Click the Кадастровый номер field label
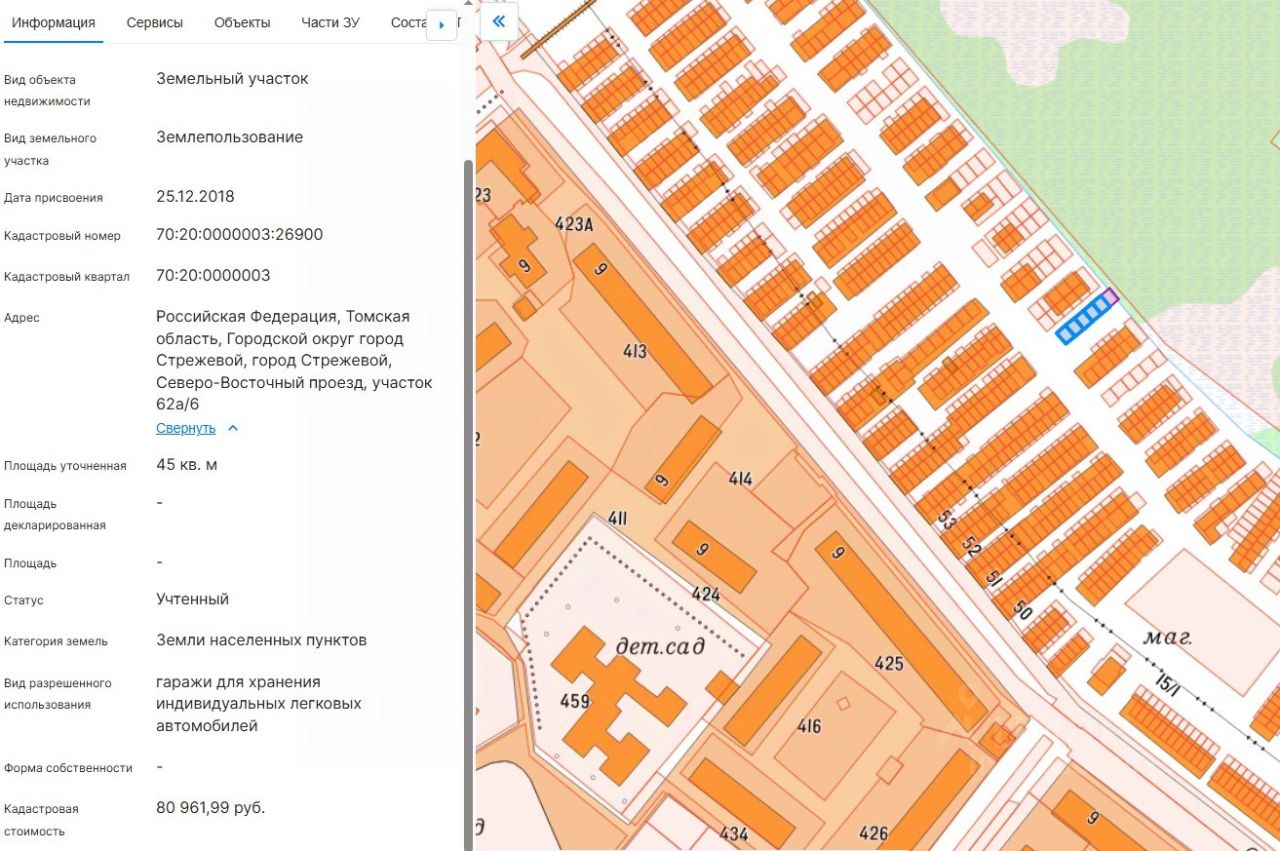Image resolution: width=1280 pixels, height=851 pixels. (x=62, y=236)
